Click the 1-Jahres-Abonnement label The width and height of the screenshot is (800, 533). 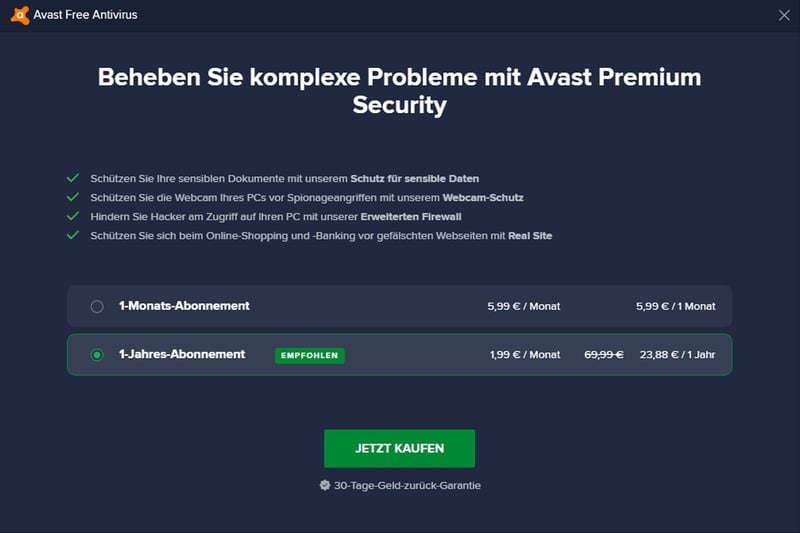point(182,354)
